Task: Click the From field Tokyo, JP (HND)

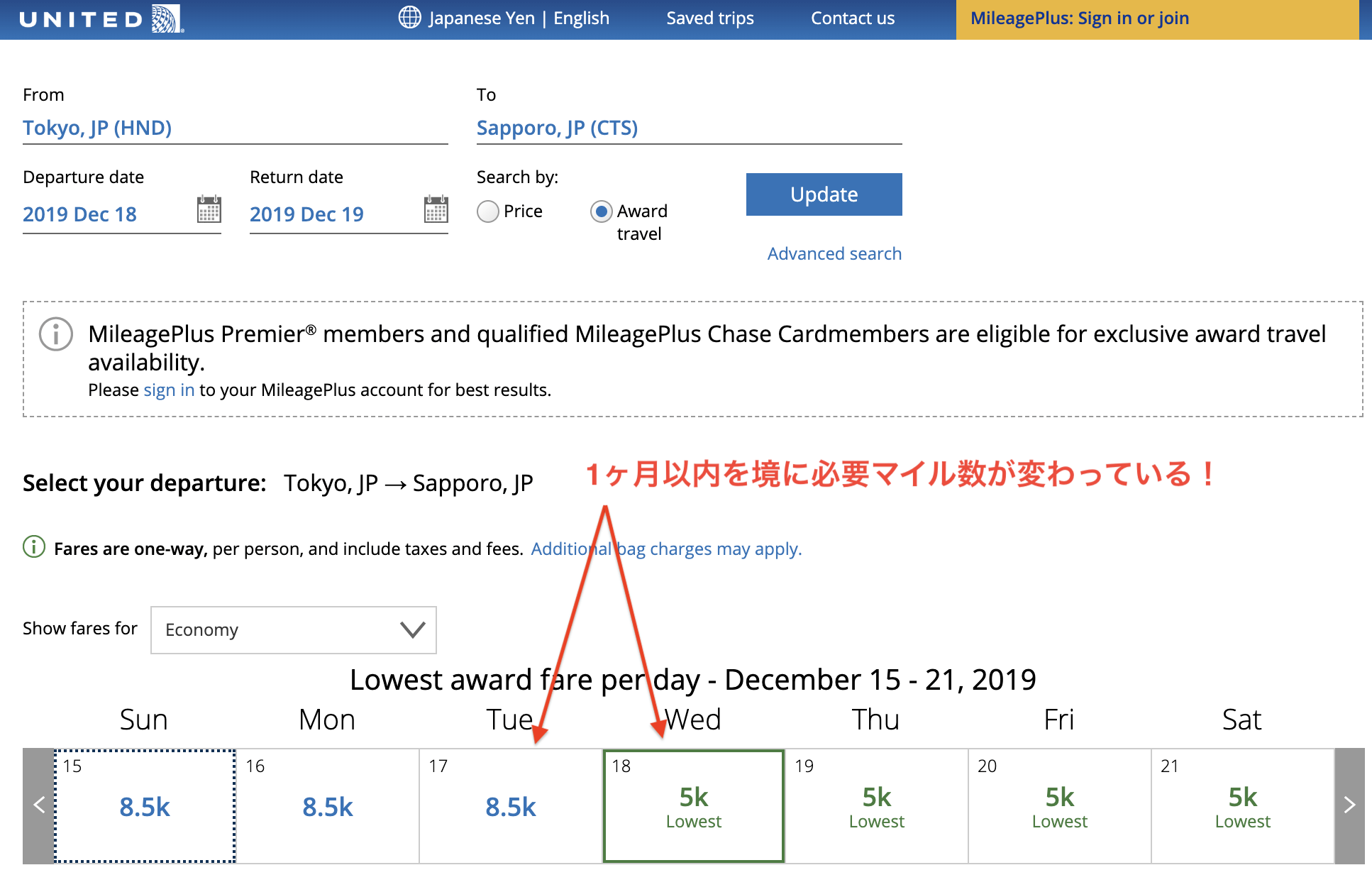Action: [x=236, y=128]
